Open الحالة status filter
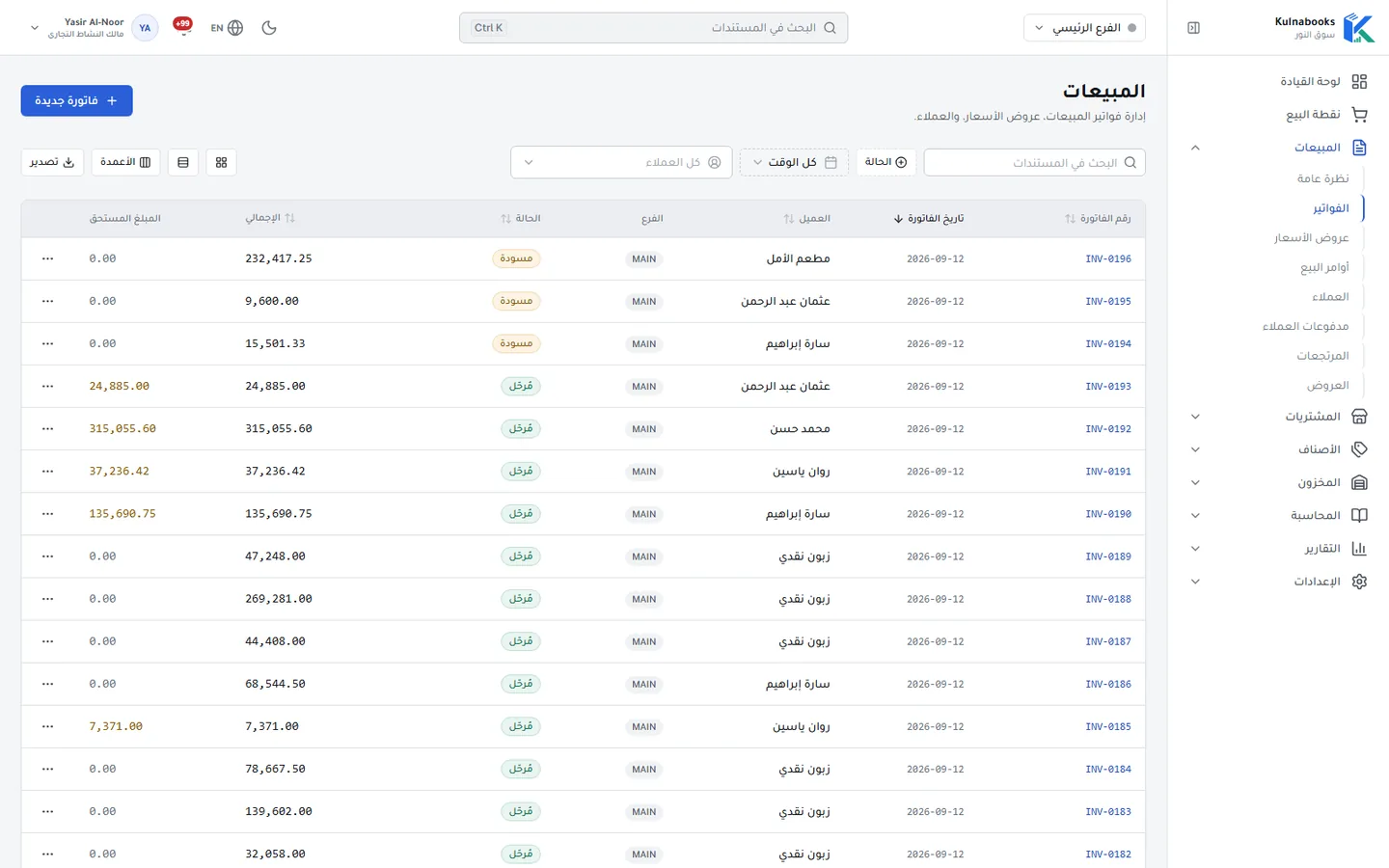1389x868 pixels. 885,162
